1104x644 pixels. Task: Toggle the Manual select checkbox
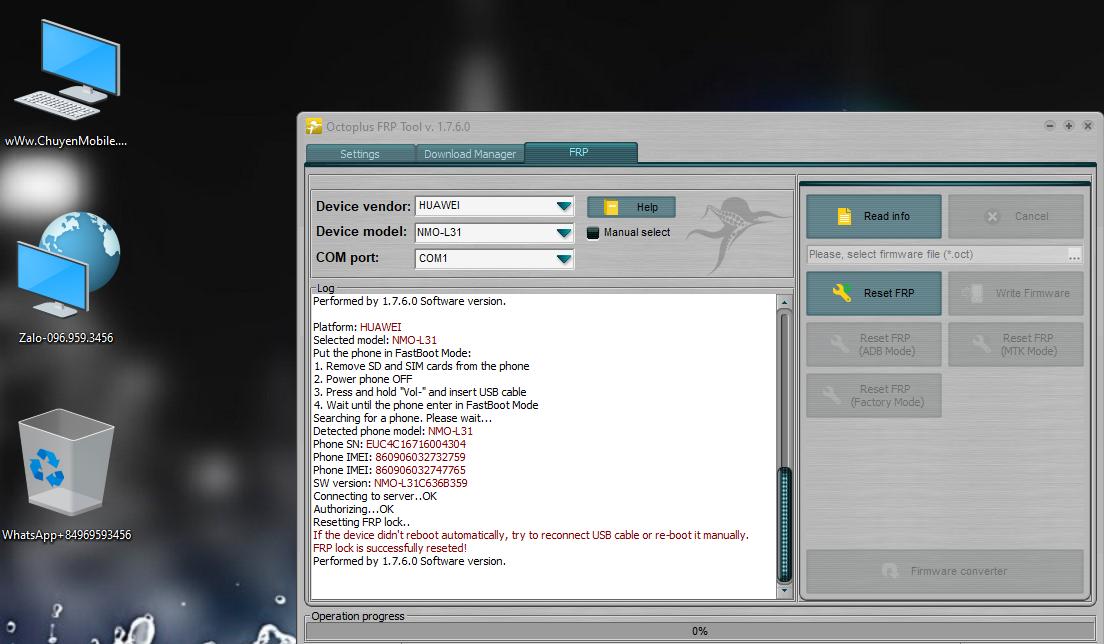click(593, 232)
